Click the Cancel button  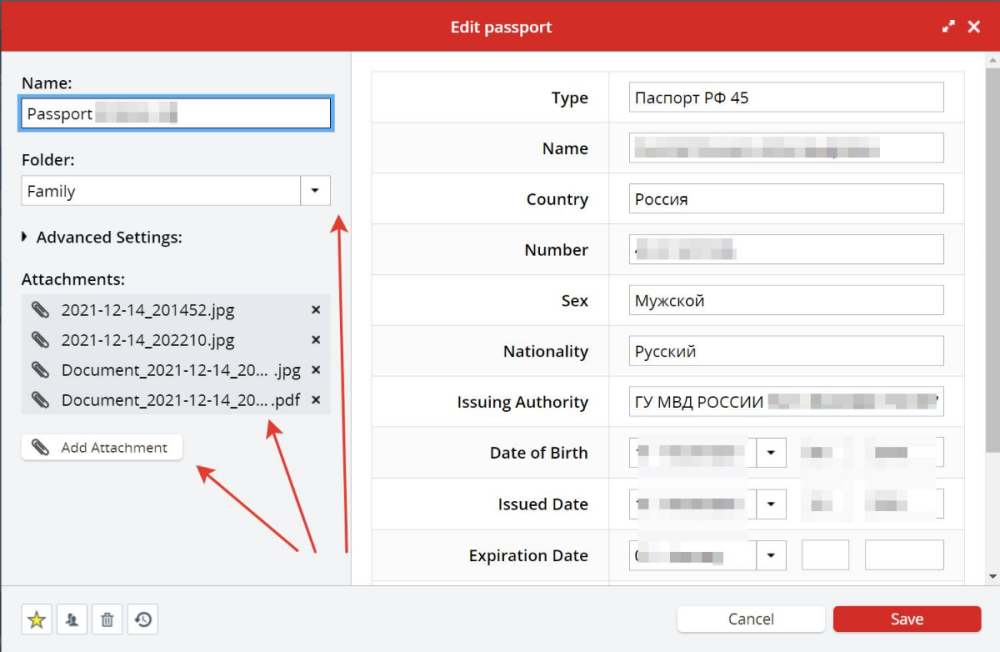click(x=751, y=619)
